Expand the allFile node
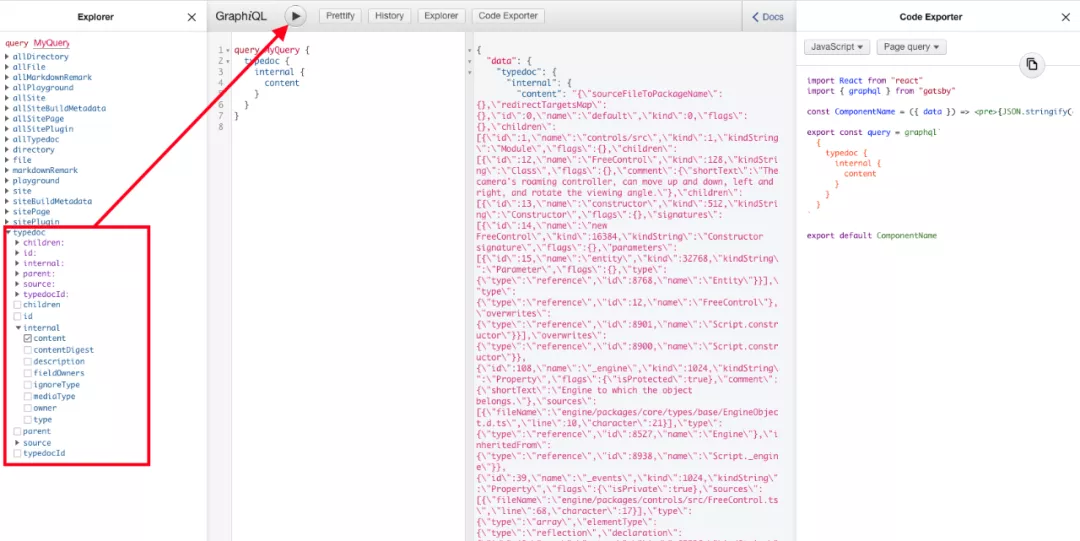Image resolution: width=1080 pixels, height=541 pixels. coord(8,67)
